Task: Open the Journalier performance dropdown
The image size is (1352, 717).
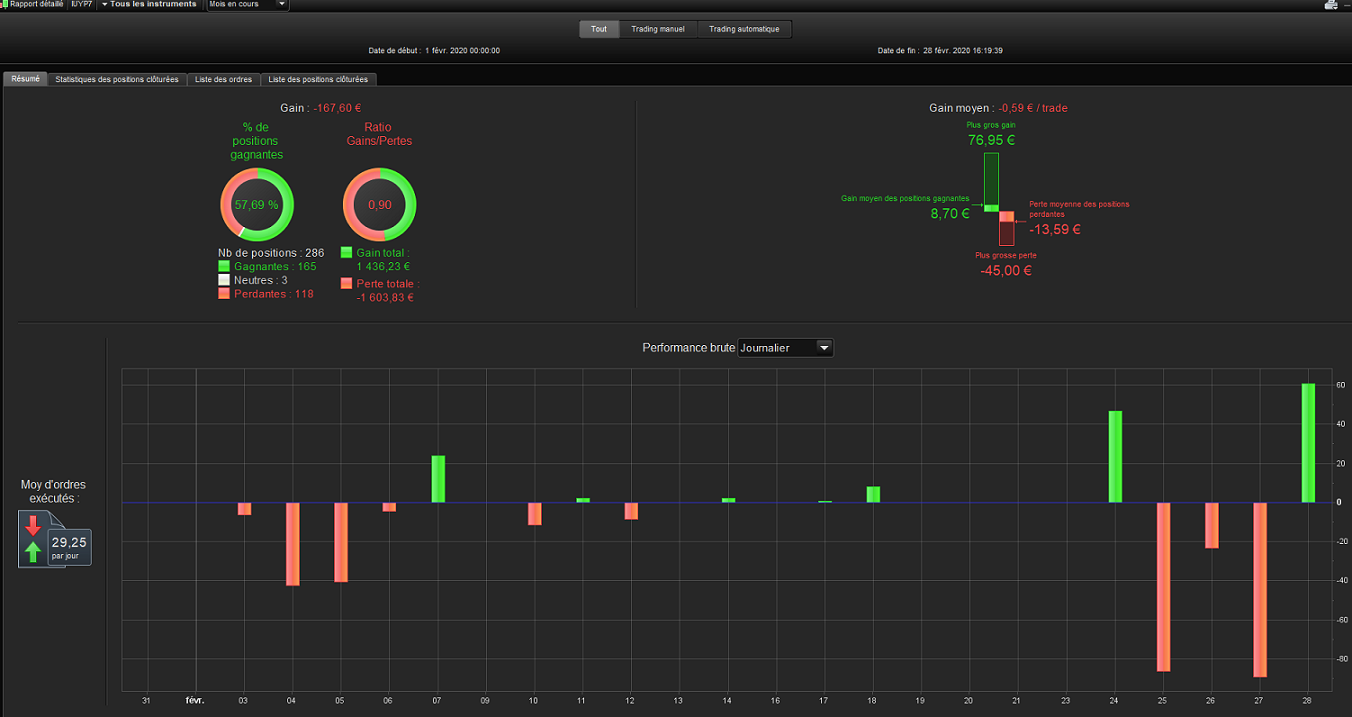Action: (x=785, y=348)
